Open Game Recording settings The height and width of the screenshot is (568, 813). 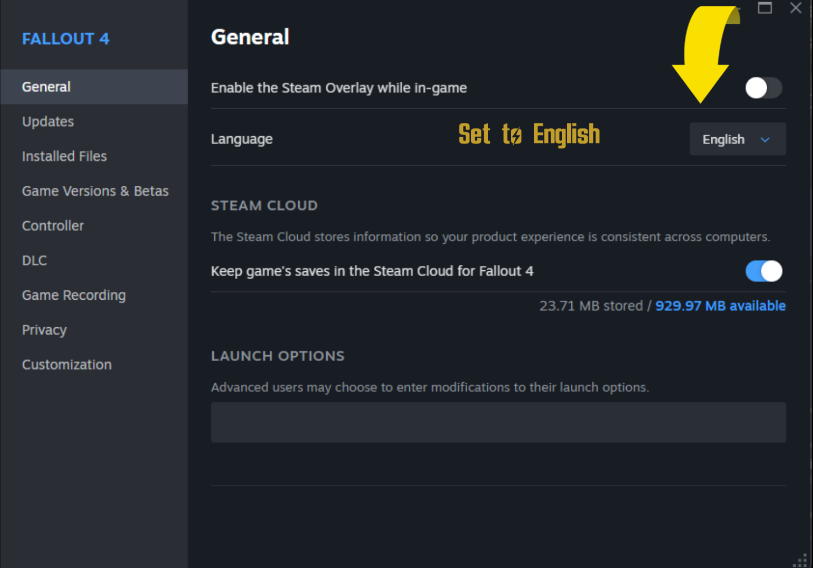click(74, 295)
